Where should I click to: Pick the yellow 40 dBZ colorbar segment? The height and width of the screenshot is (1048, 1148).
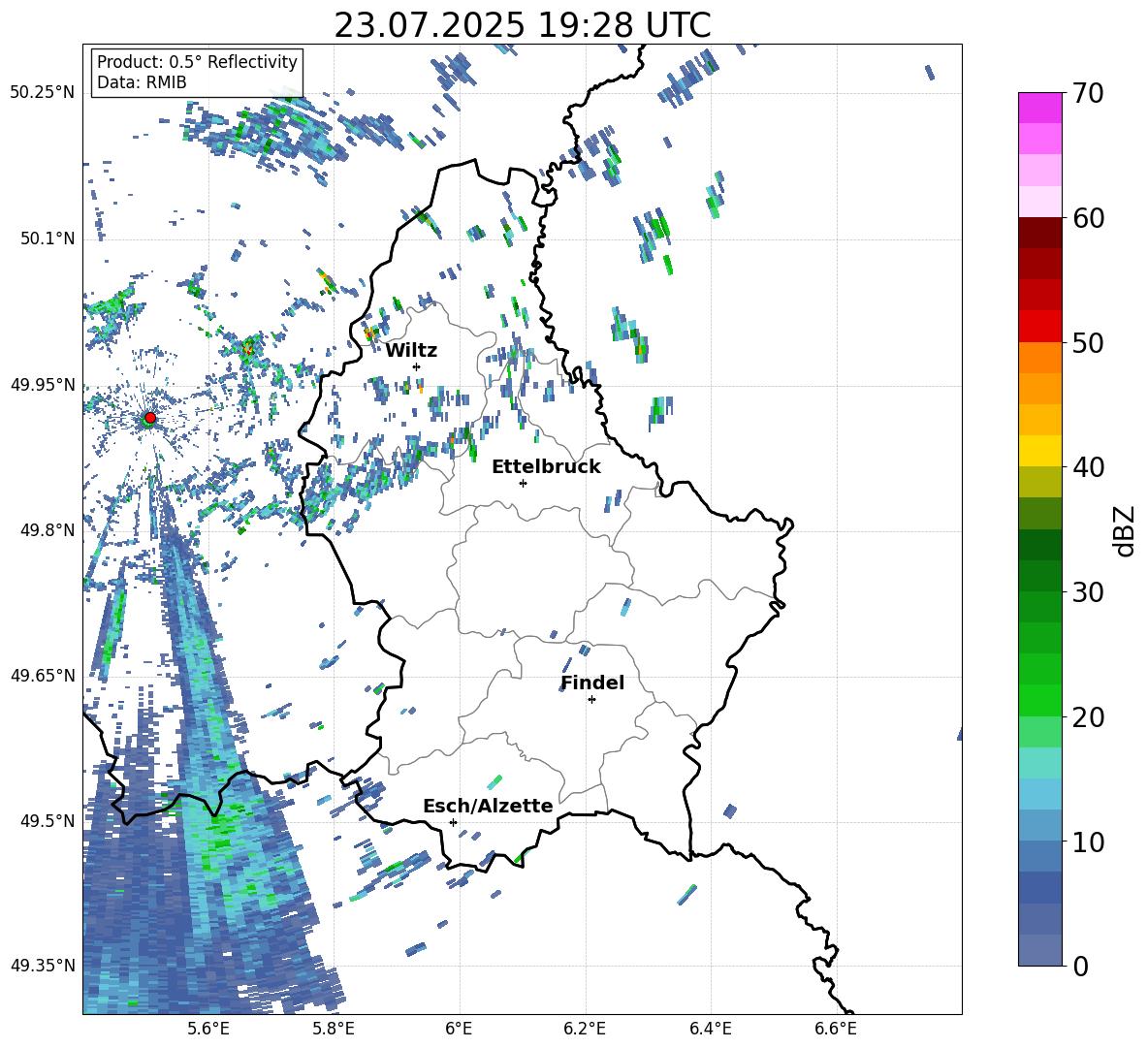click(x=1040, y=451)
